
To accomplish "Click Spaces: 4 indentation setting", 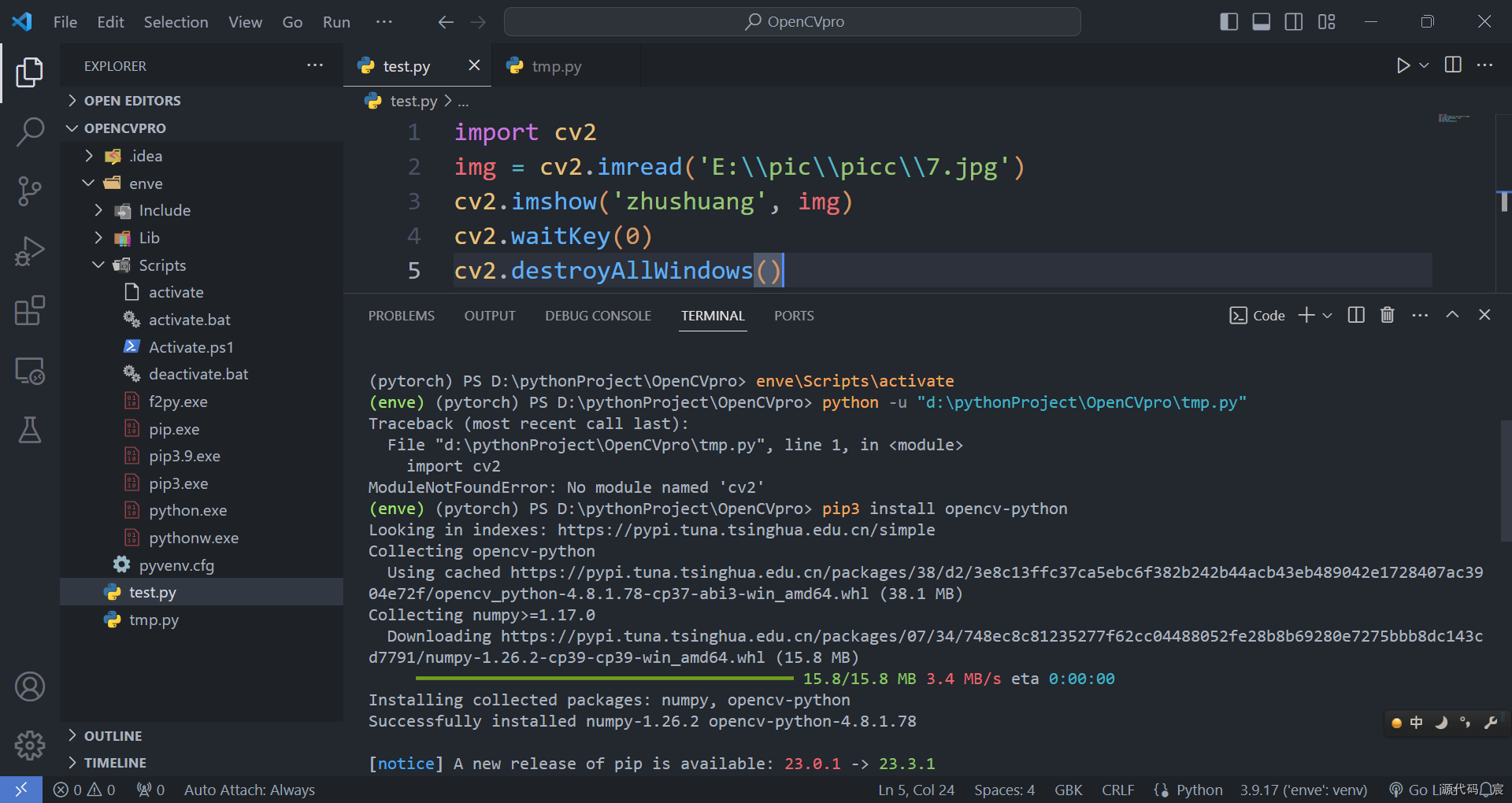I will (1004, 790).
